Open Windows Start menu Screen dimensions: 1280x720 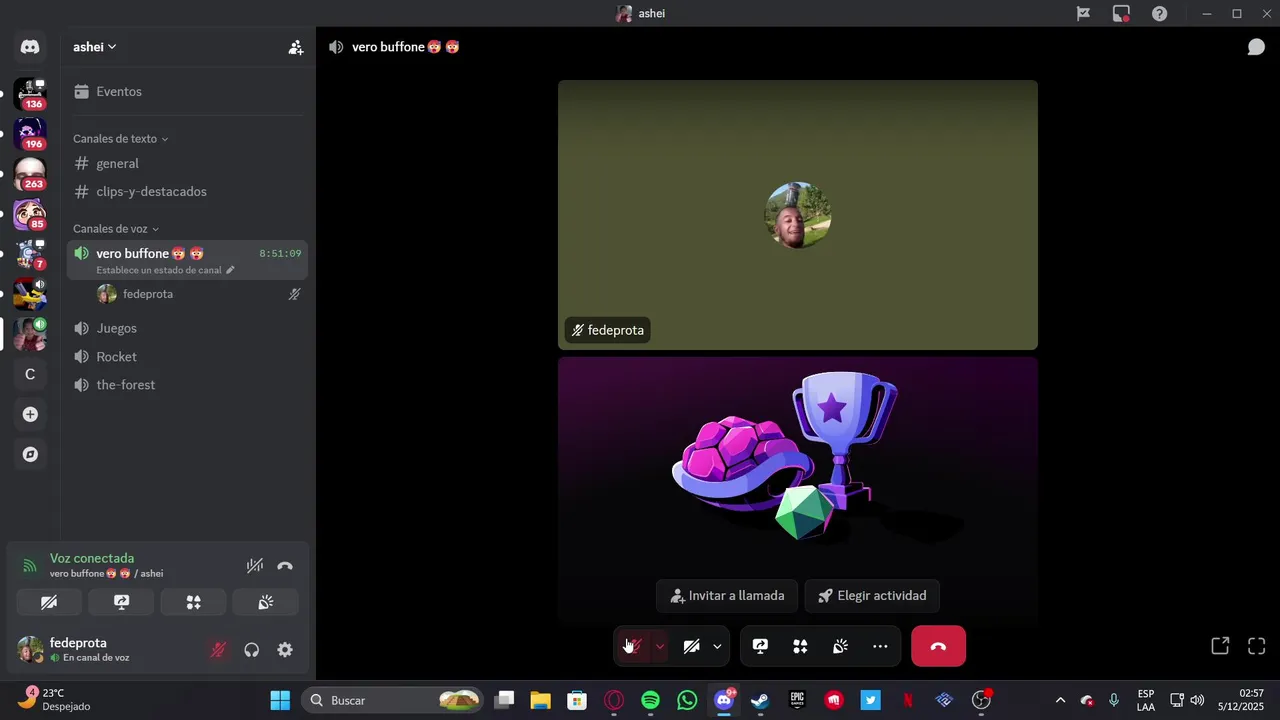280,700
